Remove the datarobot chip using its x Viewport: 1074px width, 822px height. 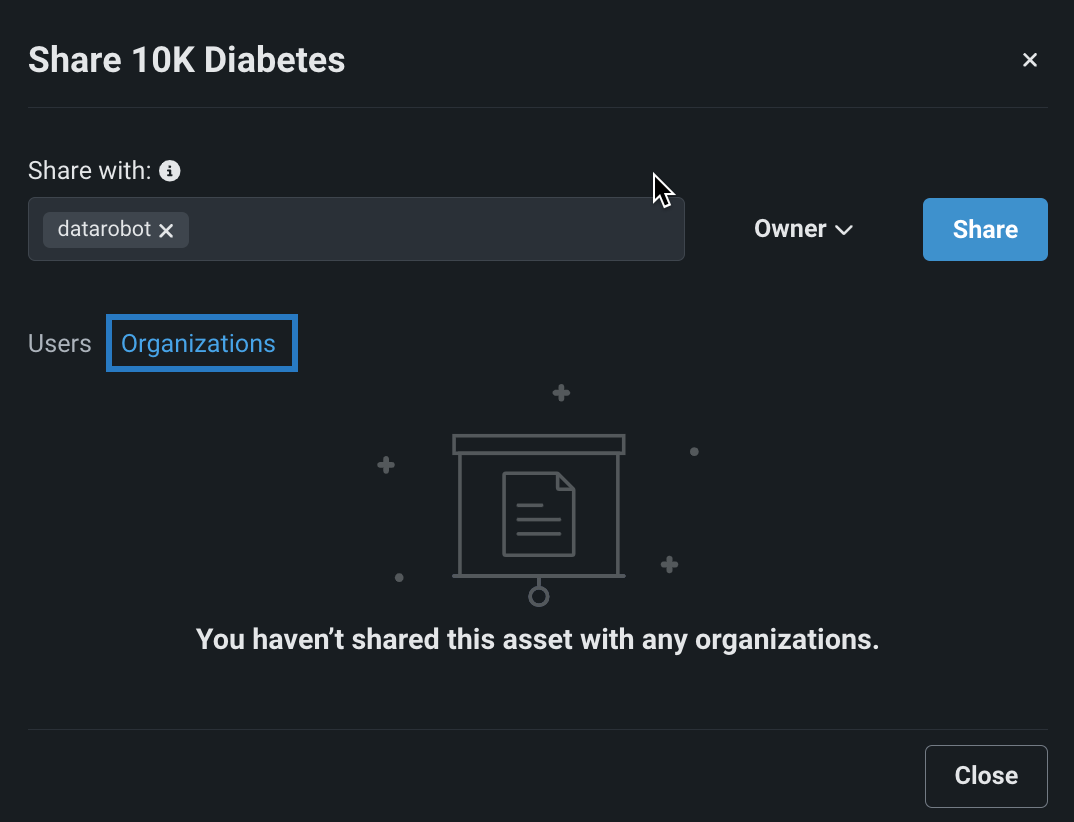click(x=166, y=230)
